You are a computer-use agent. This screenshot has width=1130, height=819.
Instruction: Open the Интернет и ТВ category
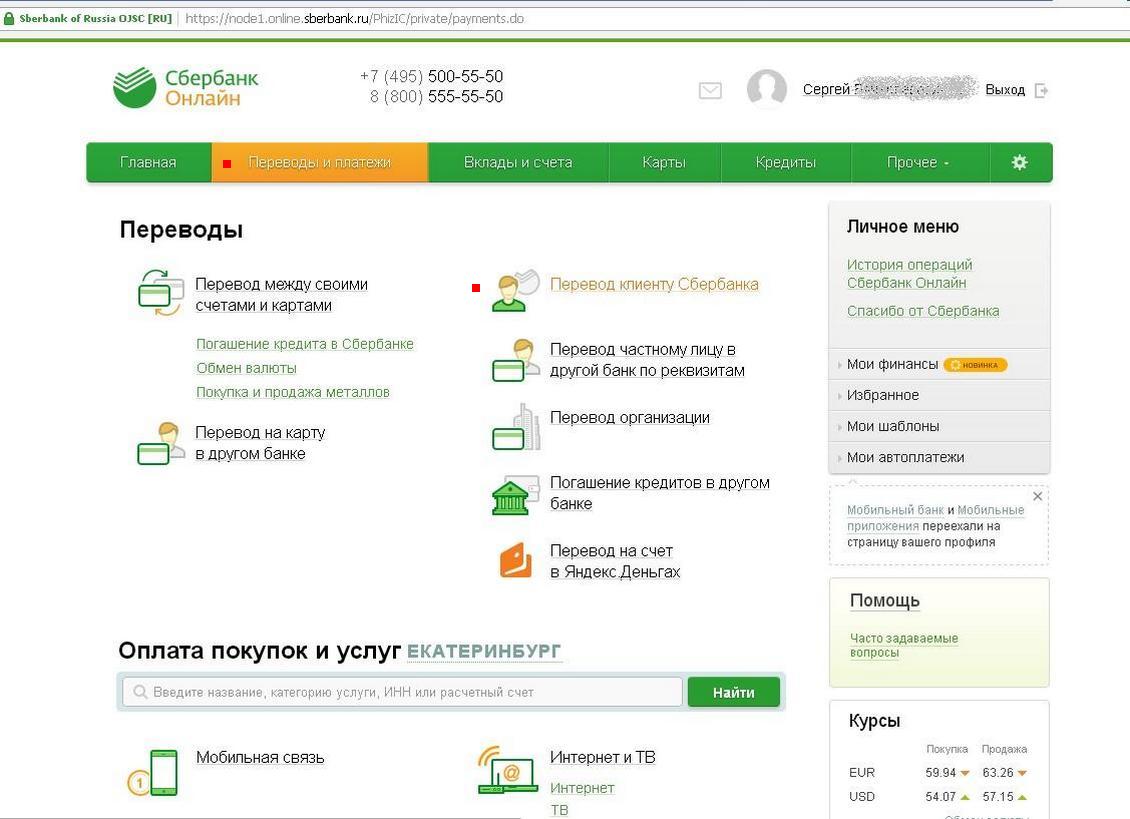tap(602, 757)
